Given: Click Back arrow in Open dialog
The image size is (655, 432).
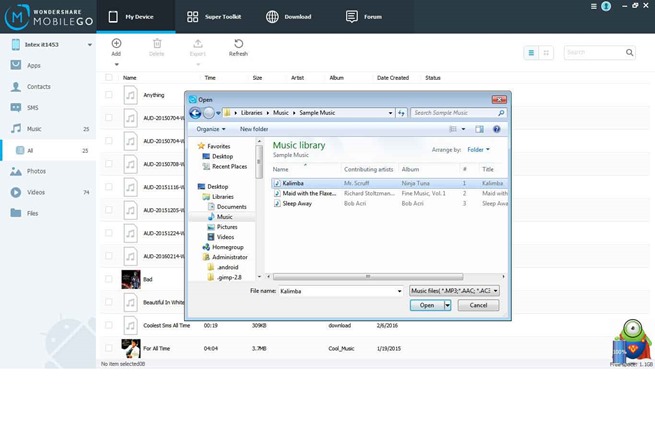Looking at the screenshot, I should 195,113.
